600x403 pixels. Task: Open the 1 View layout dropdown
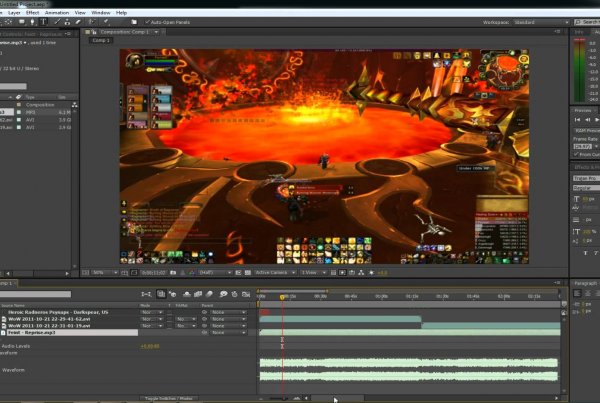point(313,272)
